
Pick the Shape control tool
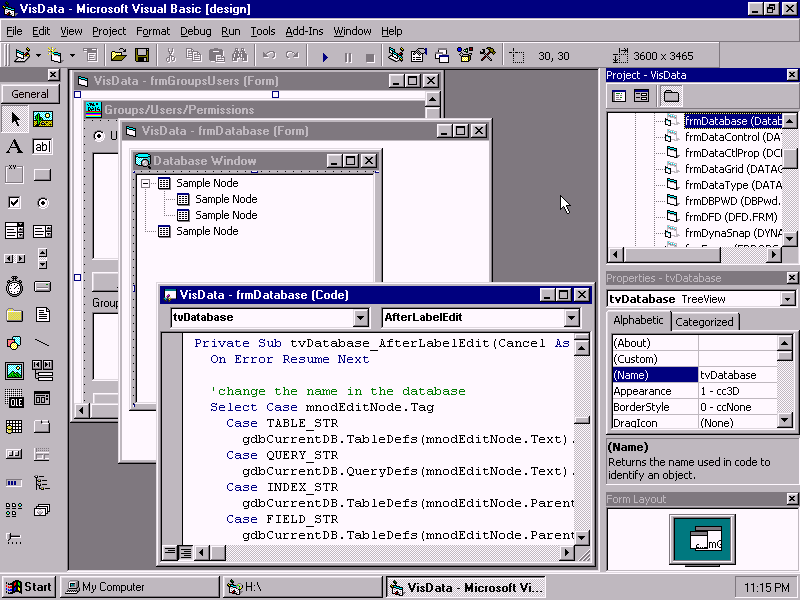point(15,342)
